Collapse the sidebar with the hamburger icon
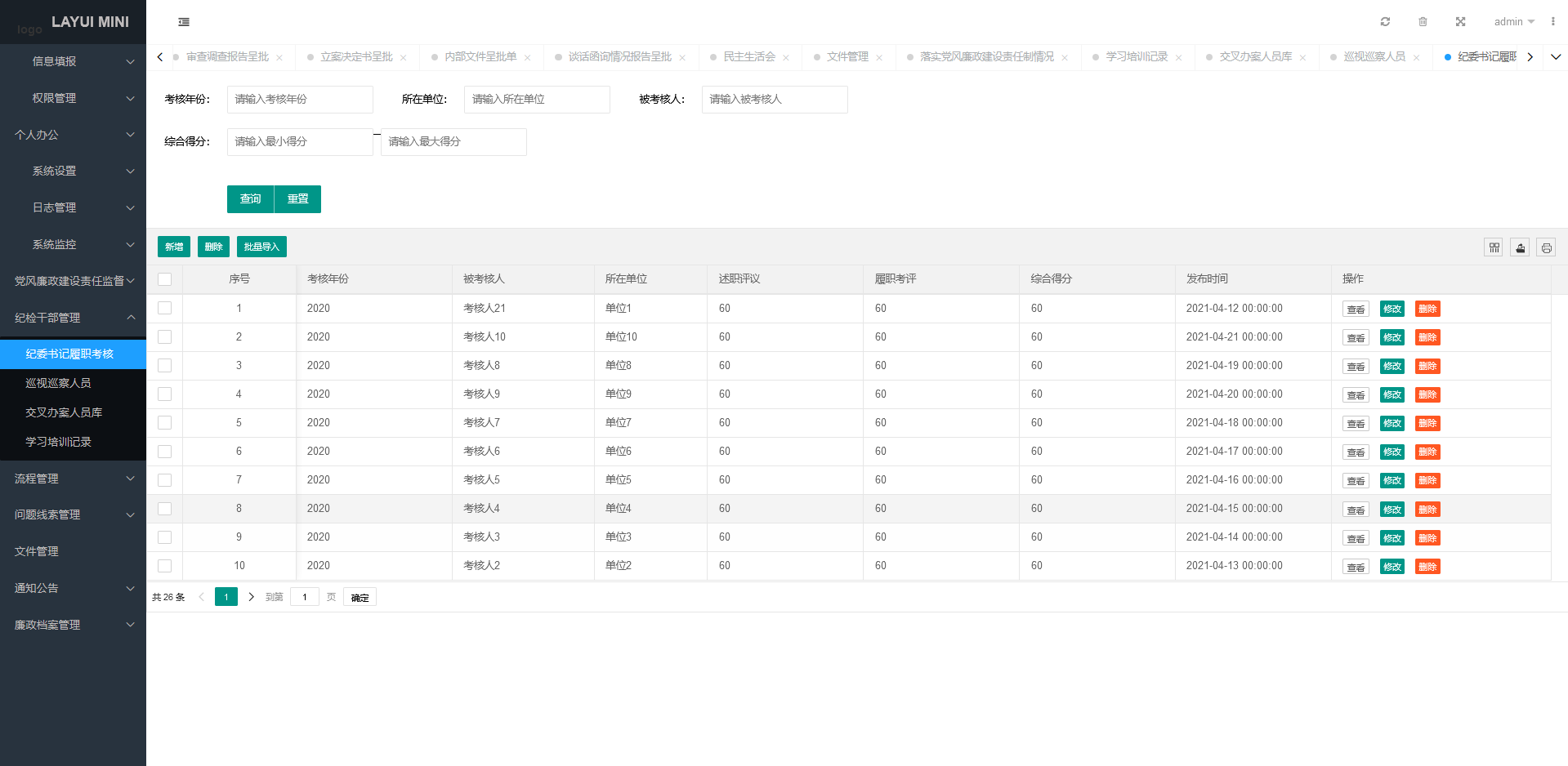 [x=184, y=22]
